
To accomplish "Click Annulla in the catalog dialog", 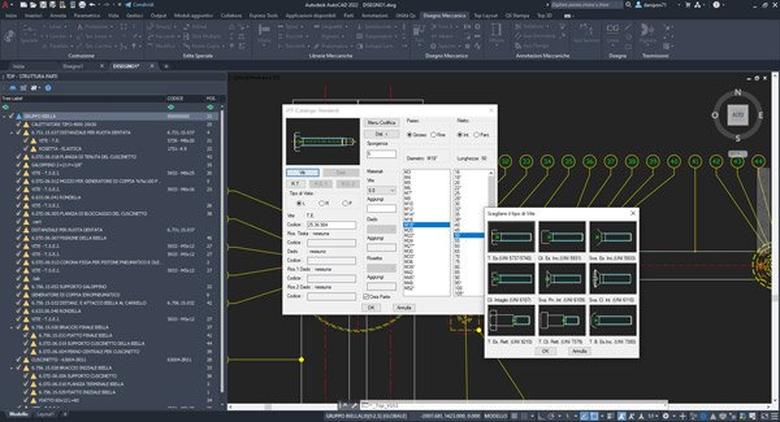I will (403, 307).
